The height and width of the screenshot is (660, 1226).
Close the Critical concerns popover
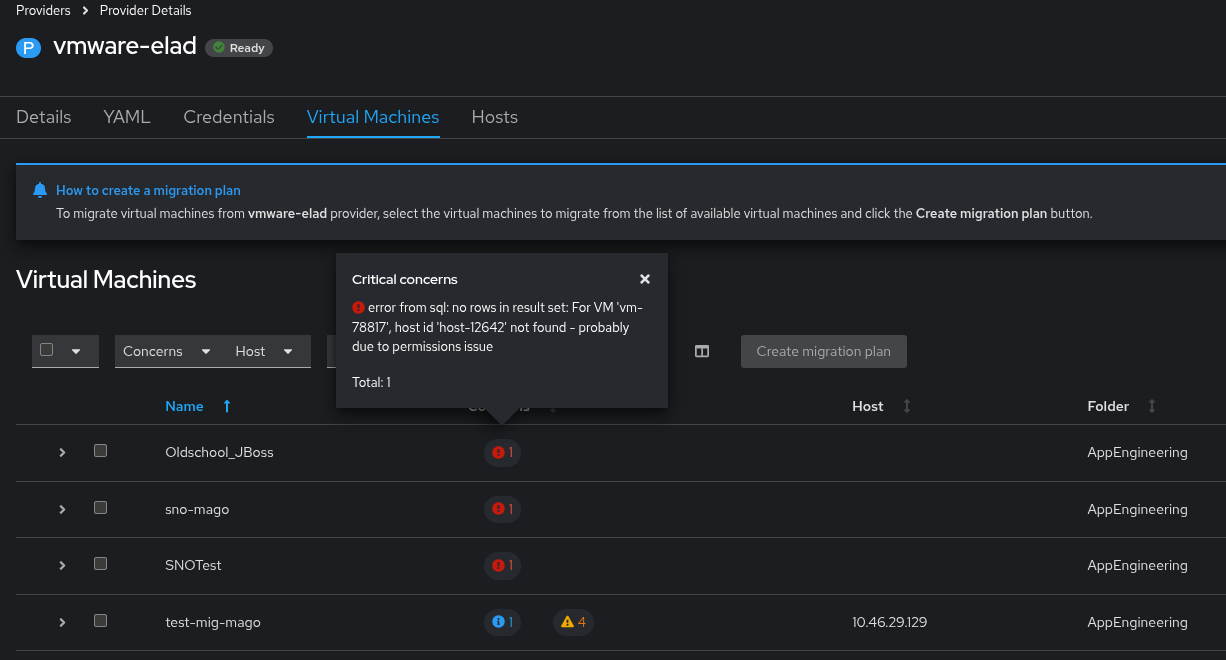tap(645, 280)
